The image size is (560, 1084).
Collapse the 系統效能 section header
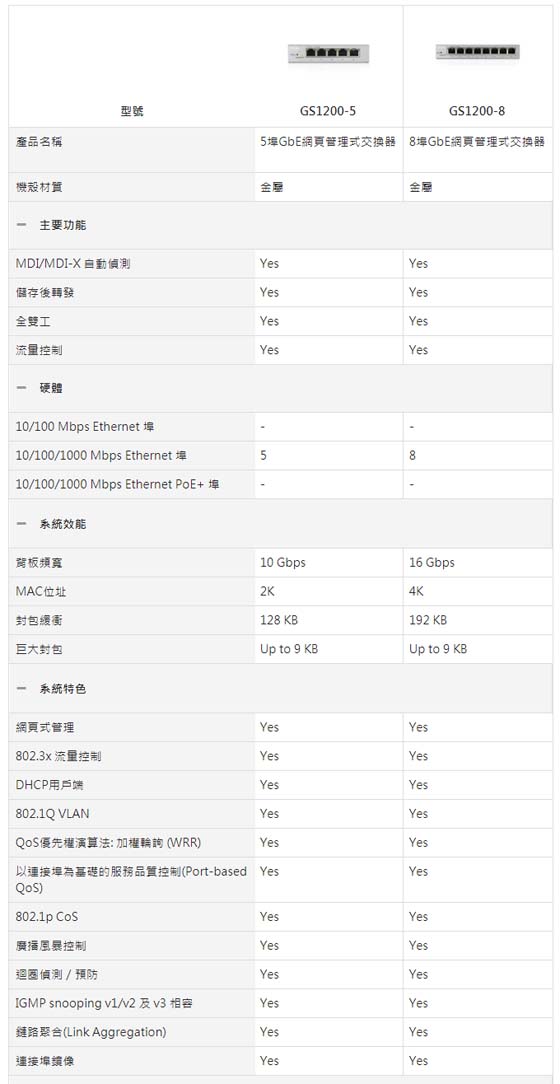coord(280,524)
